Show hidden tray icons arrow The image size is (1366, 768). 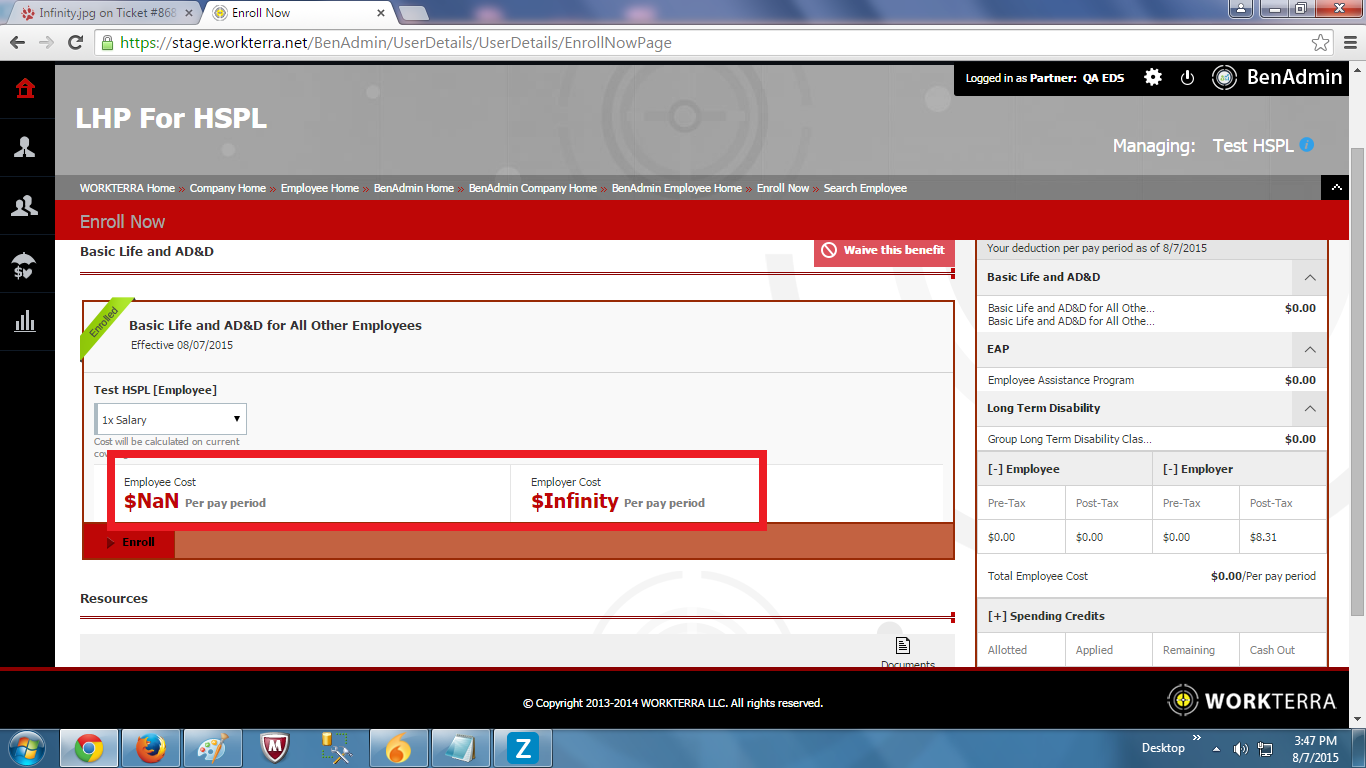click(1216, 748)
